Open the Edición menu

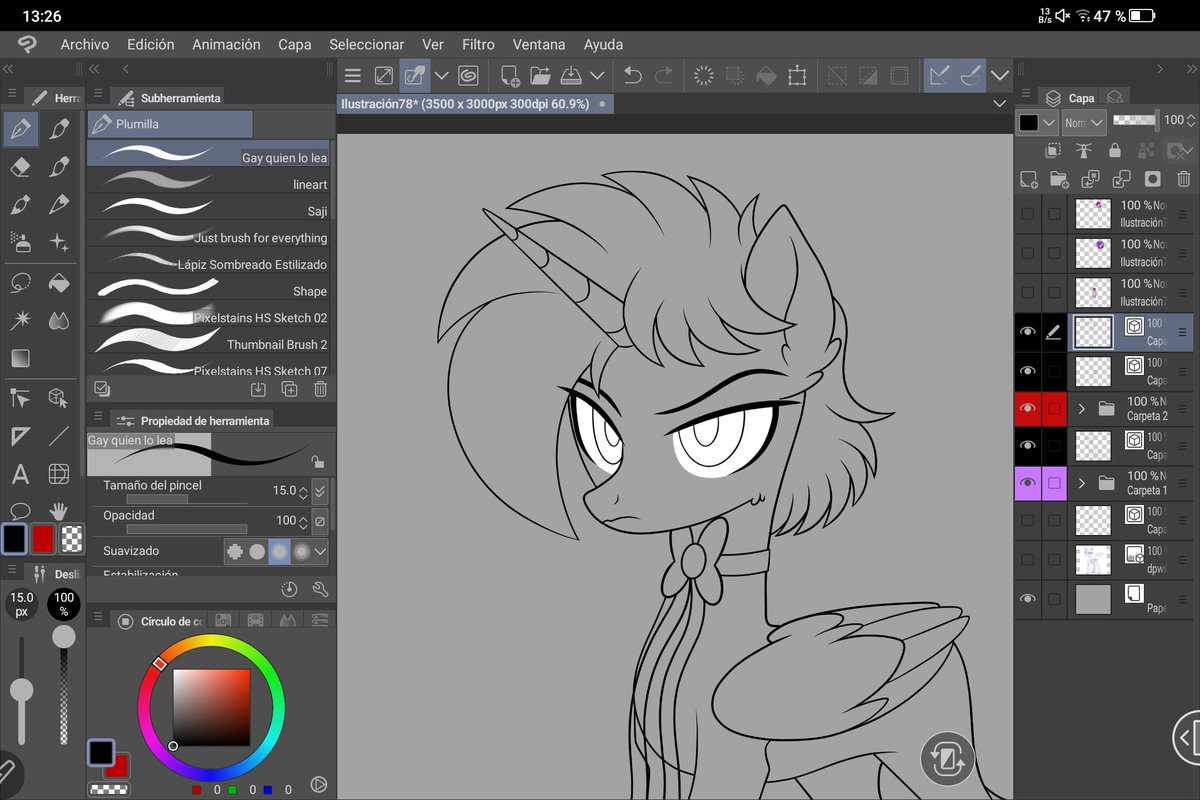coord(150,44)
